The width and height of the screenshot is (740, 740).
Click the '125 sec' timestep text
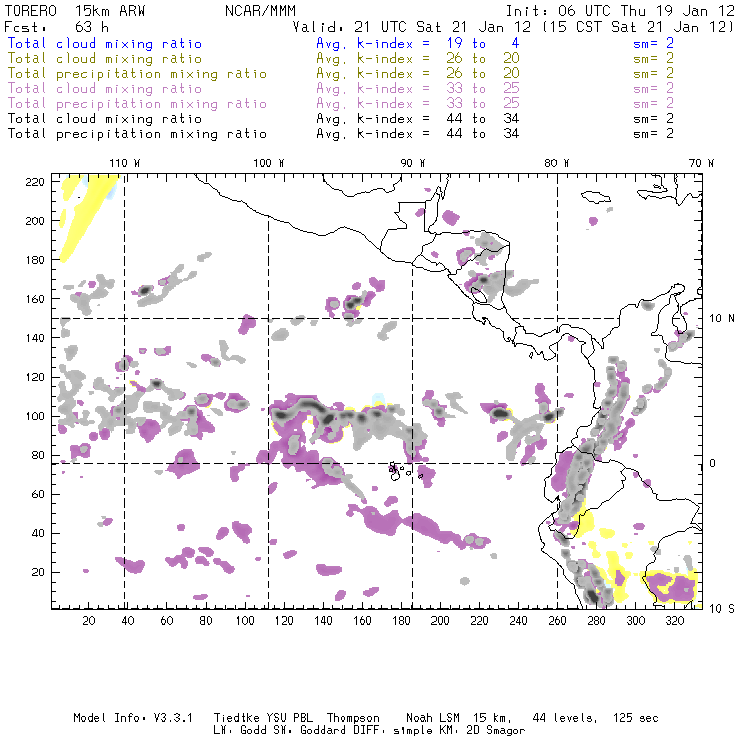[636, 718]
